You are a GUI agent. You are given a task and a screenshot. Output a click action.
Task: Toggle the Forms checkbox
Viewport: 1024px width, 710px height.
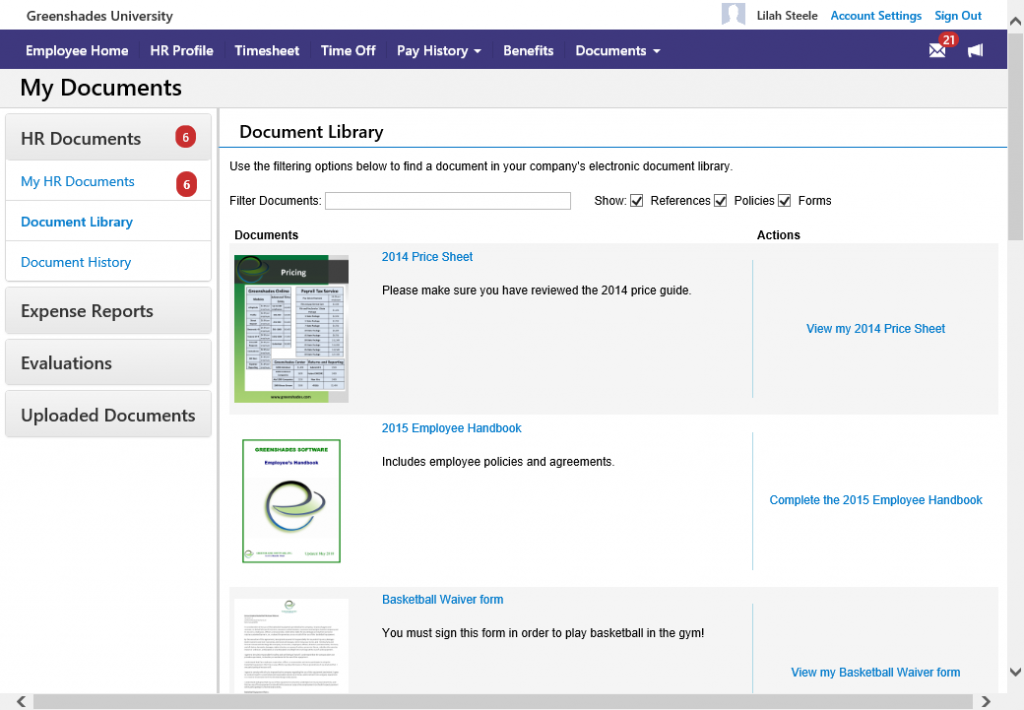(784, 201)
